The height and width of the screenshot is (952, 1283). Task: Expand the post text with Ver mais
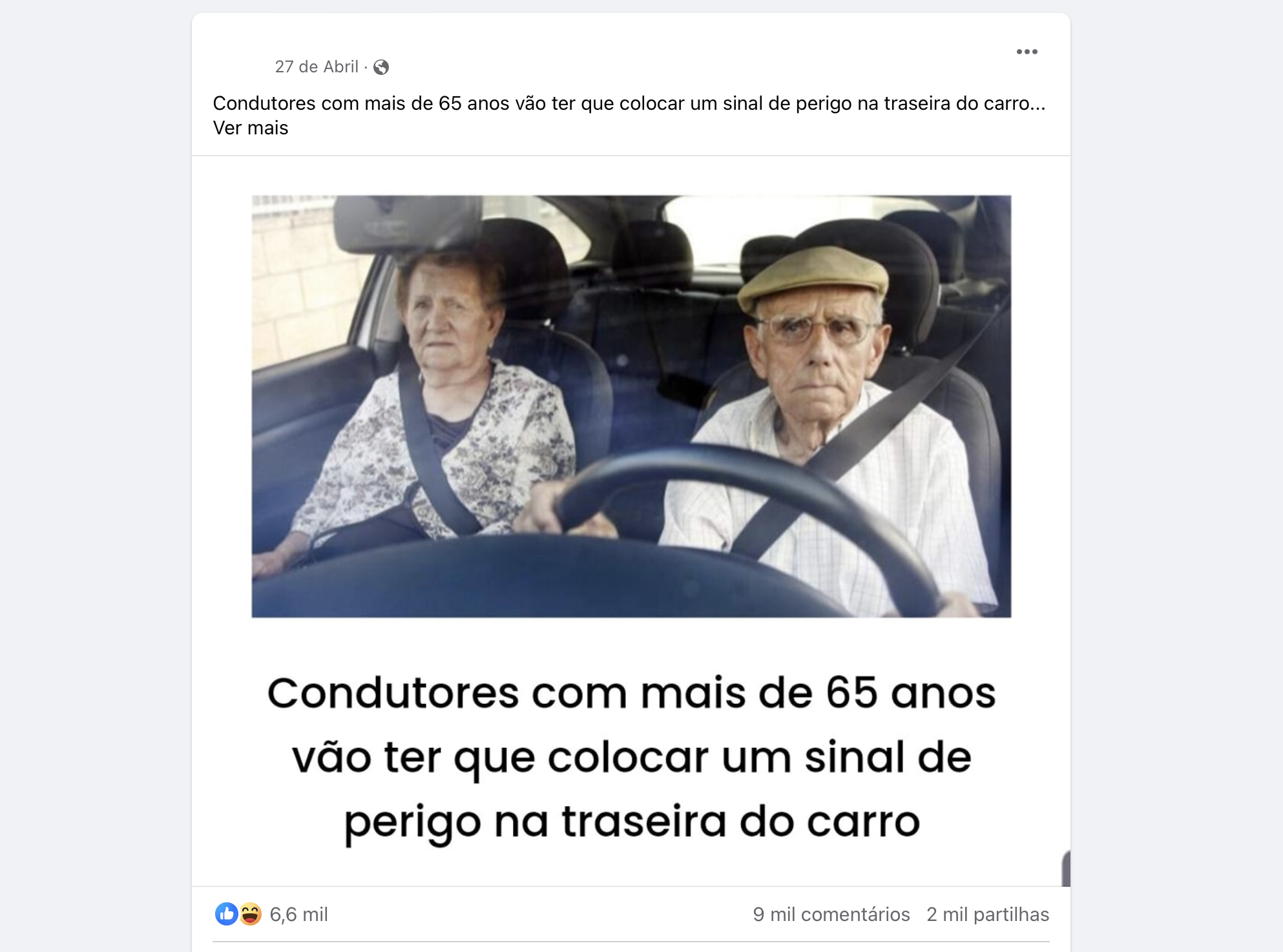pyautogui.click(x=251, y=128)
